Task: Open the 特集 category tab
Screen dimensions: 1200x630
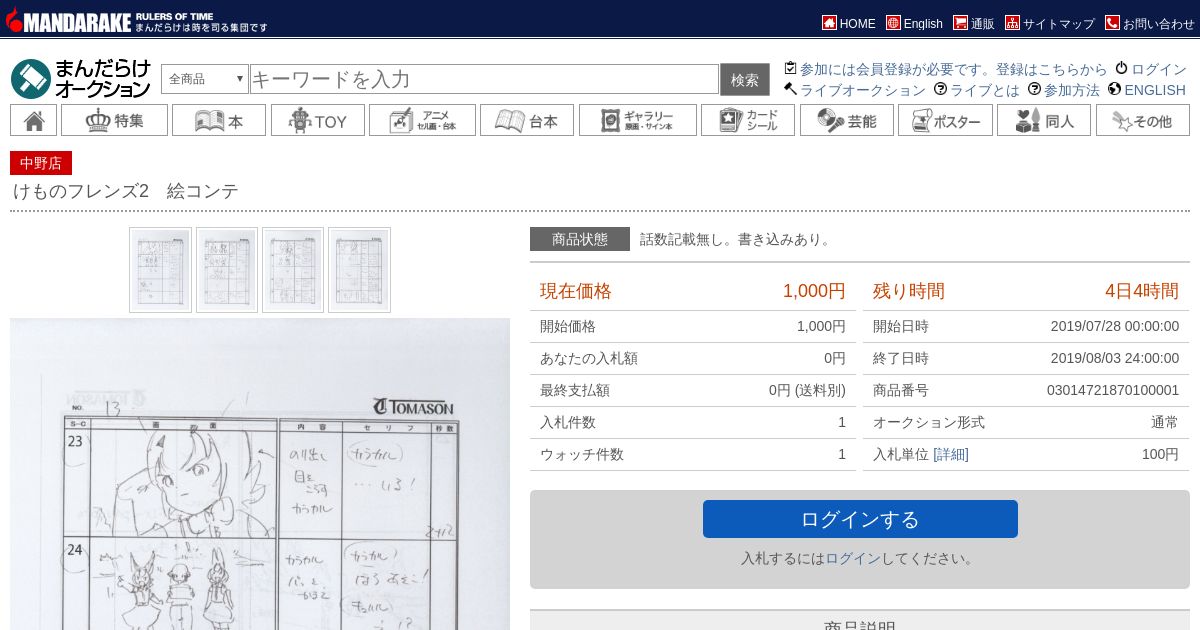Action: tap(114, 120)
